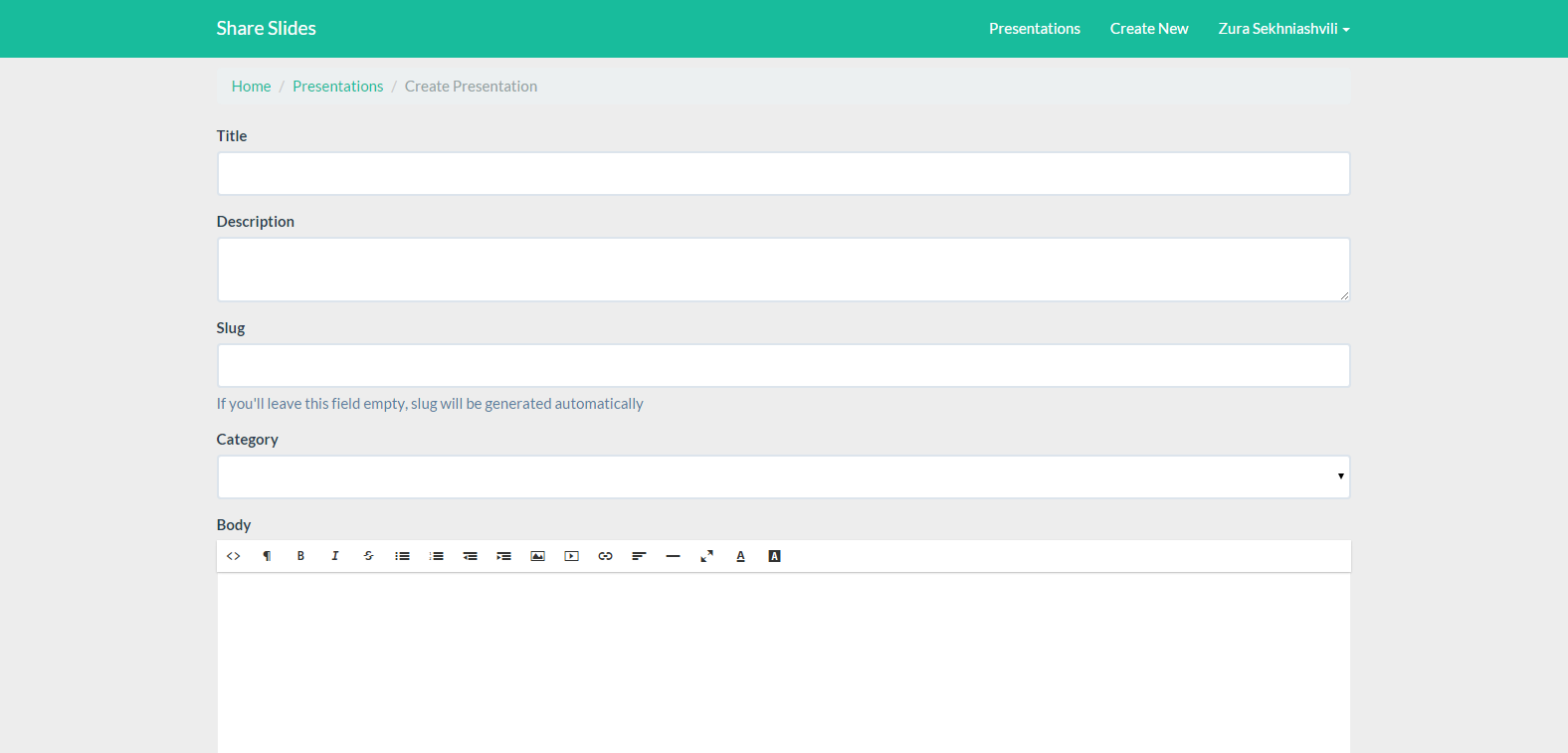Open Presentations in top navbar
The width and height of the screenshot is (1568, 753).
click(x=1035, y=29)
